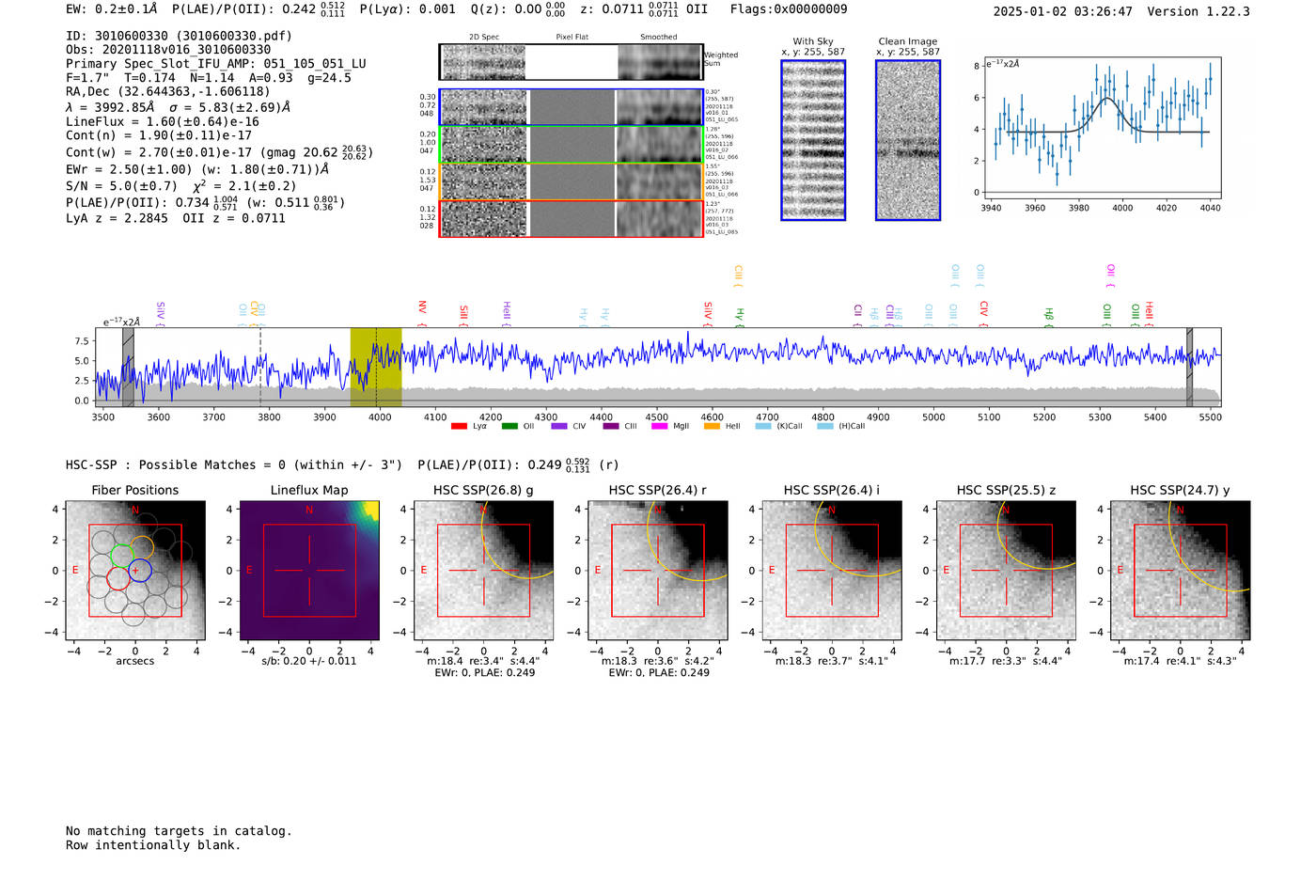Open the Fiber Positions image
Viewport: 1316px width, 896px height.
pyautogui.click(x=135, y=571)
